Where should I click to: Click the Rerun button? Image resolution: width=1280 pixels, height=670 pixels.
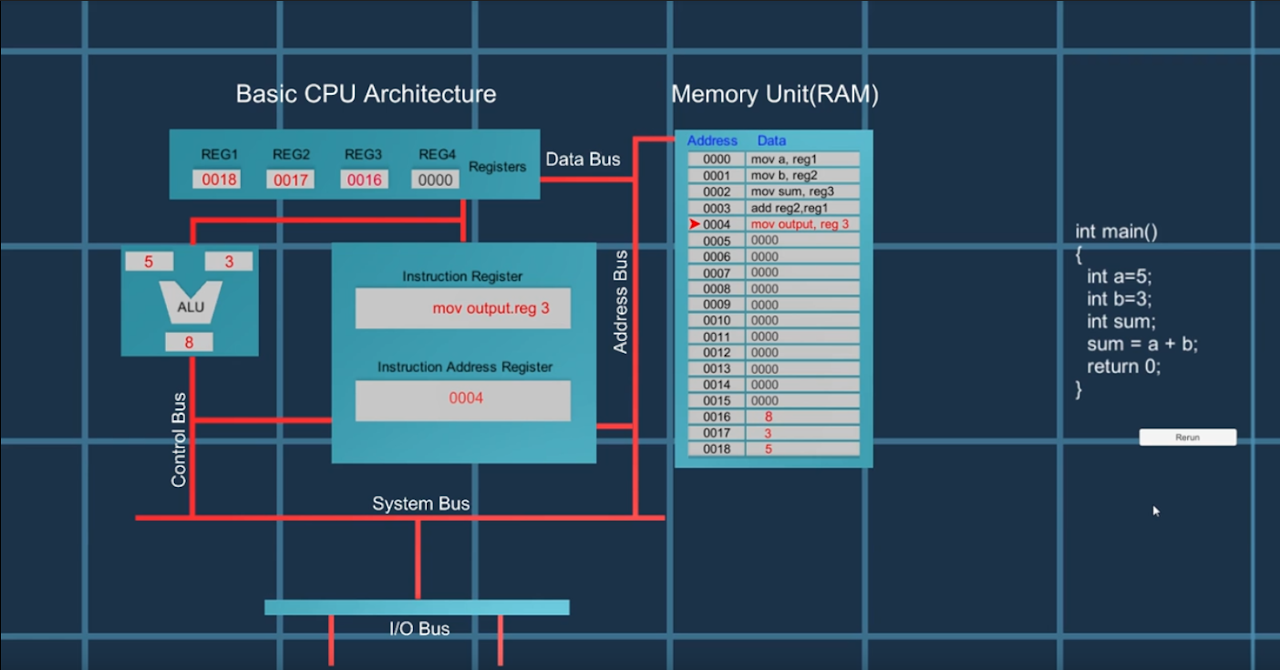point(1188,437)
